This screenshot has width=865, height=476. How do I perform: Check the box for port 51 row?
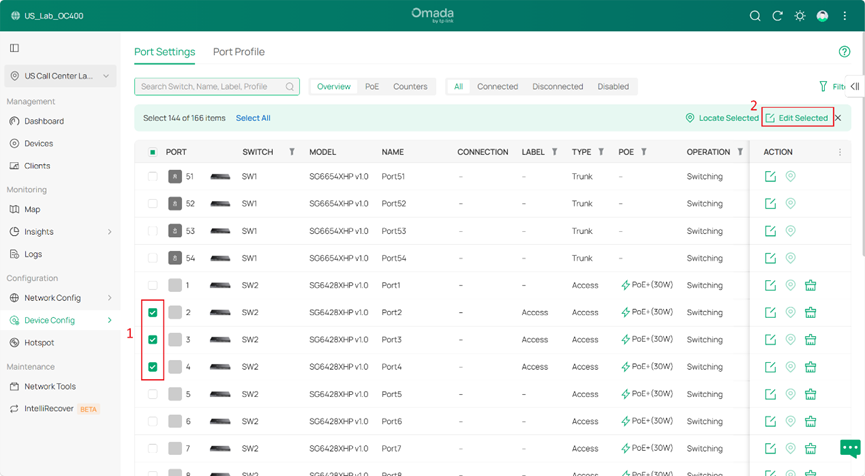coord(153,177)
